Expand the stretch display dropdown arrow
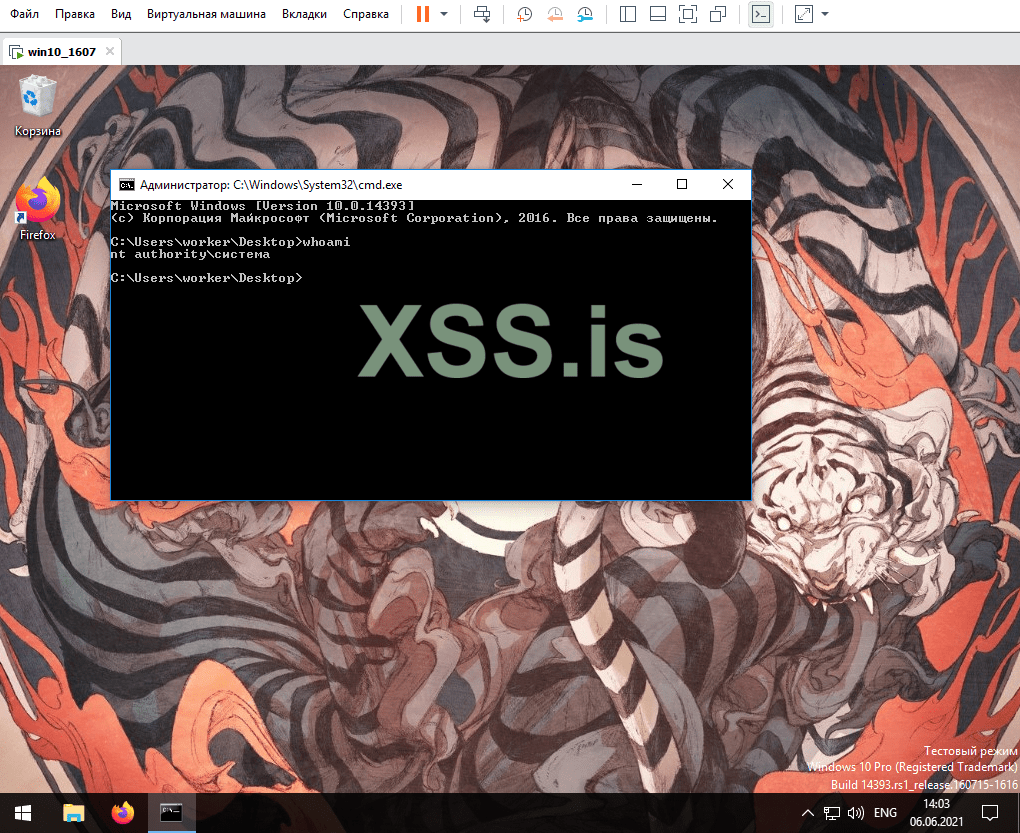Viewport: 1020px width, 833px height. coord(825,14)
